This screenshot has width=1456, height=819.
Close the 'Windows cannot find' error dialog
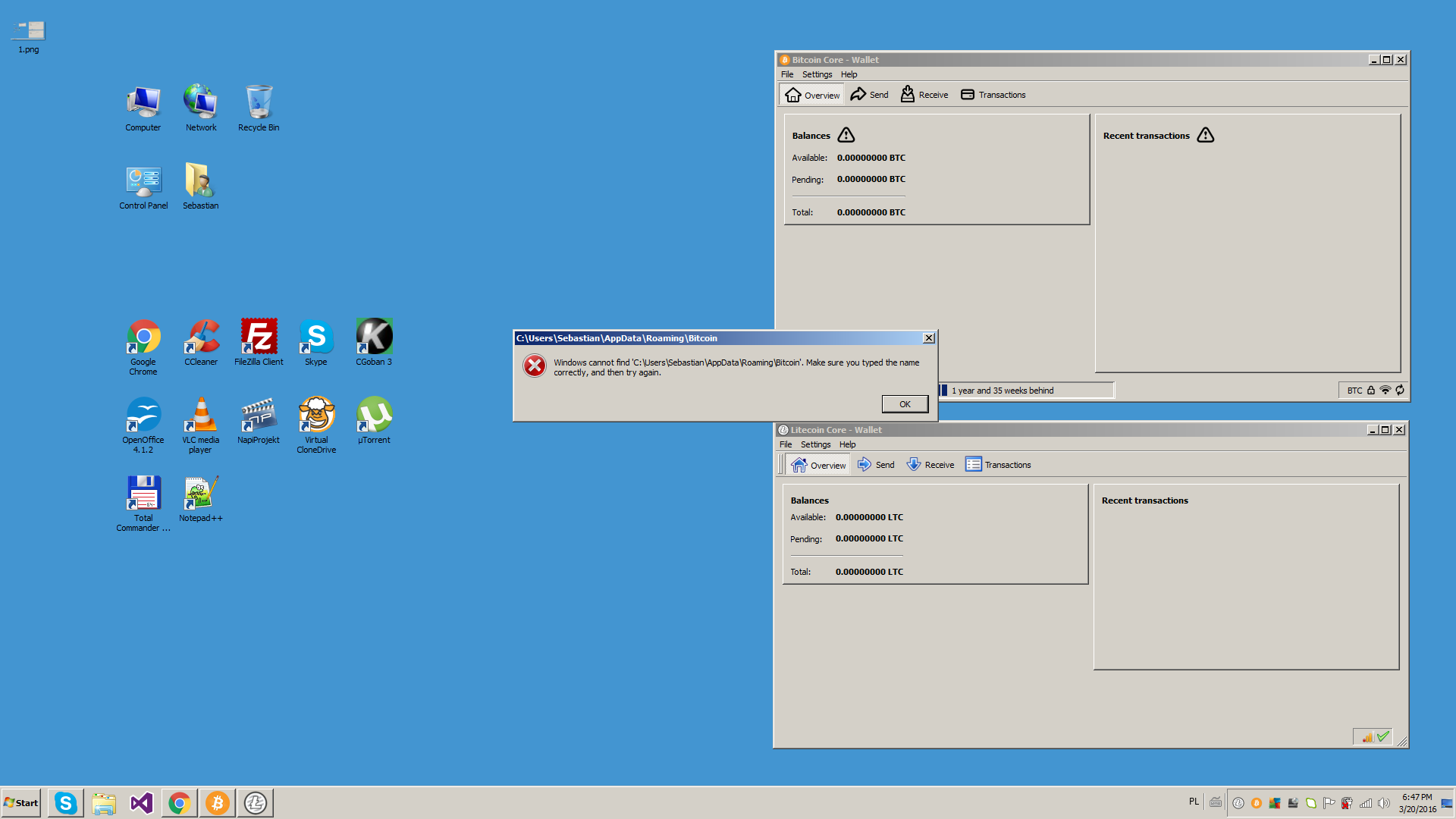928,338
